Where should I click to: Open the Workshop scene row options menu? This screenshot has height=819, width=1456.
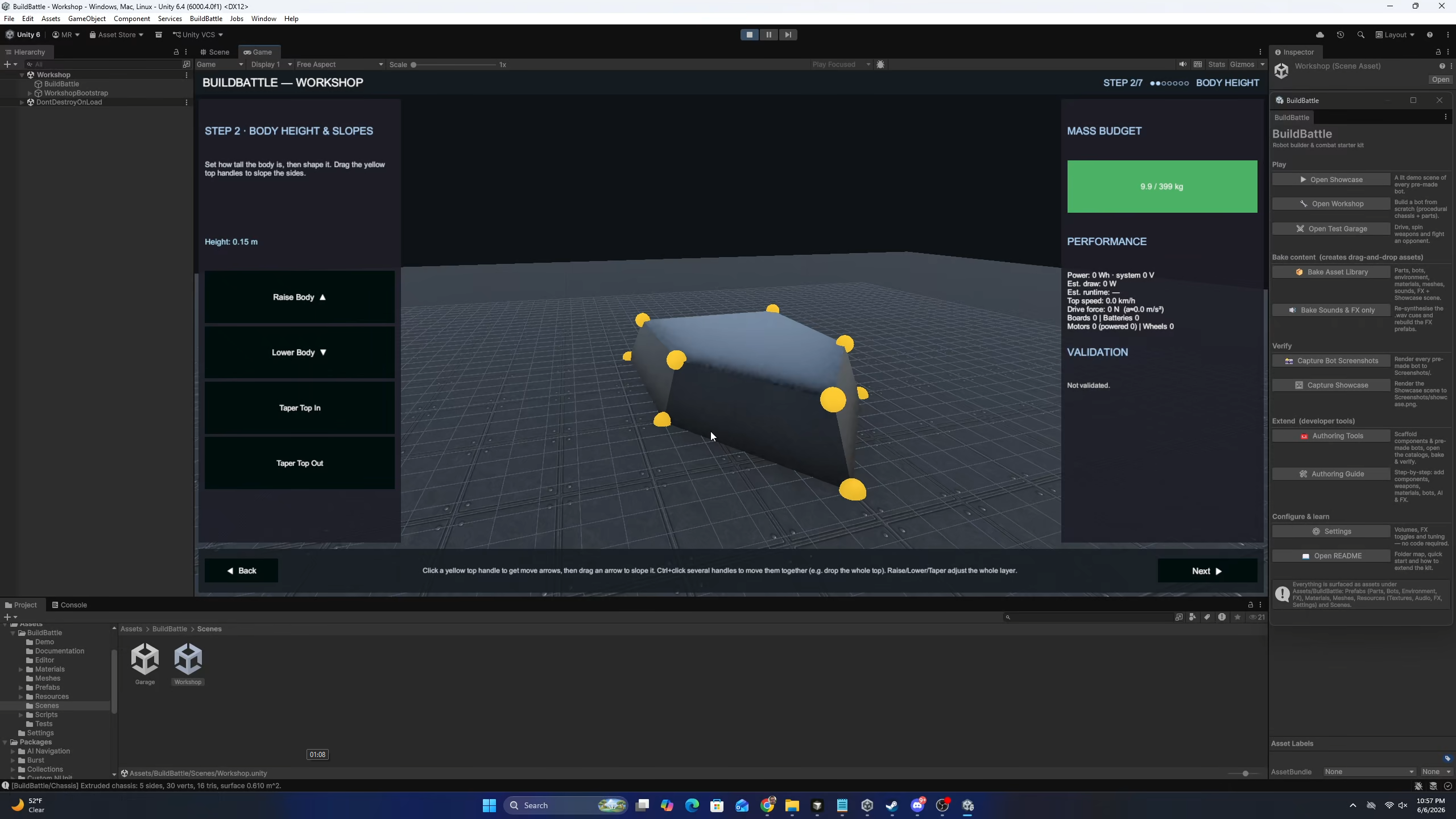186,75
